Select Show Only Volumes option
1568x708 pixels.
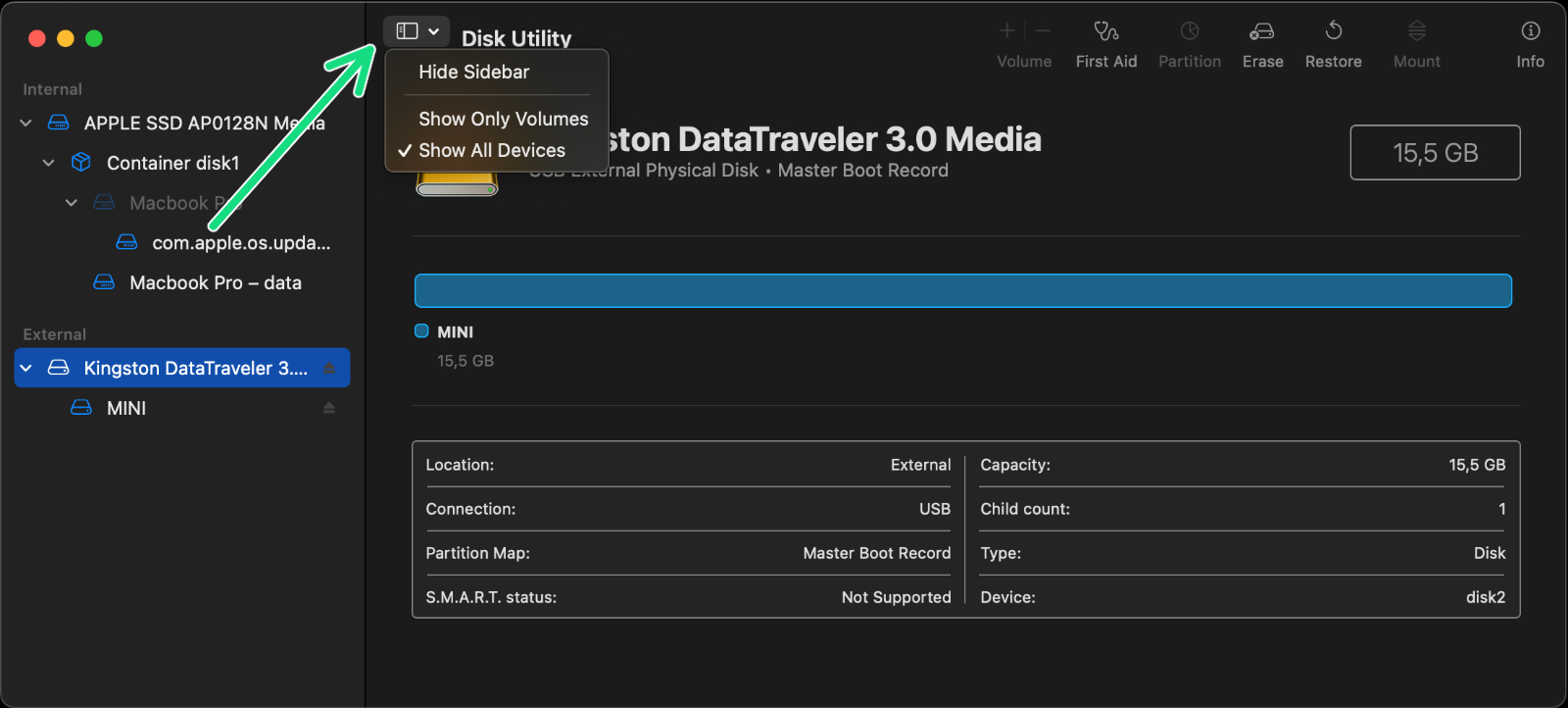[x=503, y=119]
